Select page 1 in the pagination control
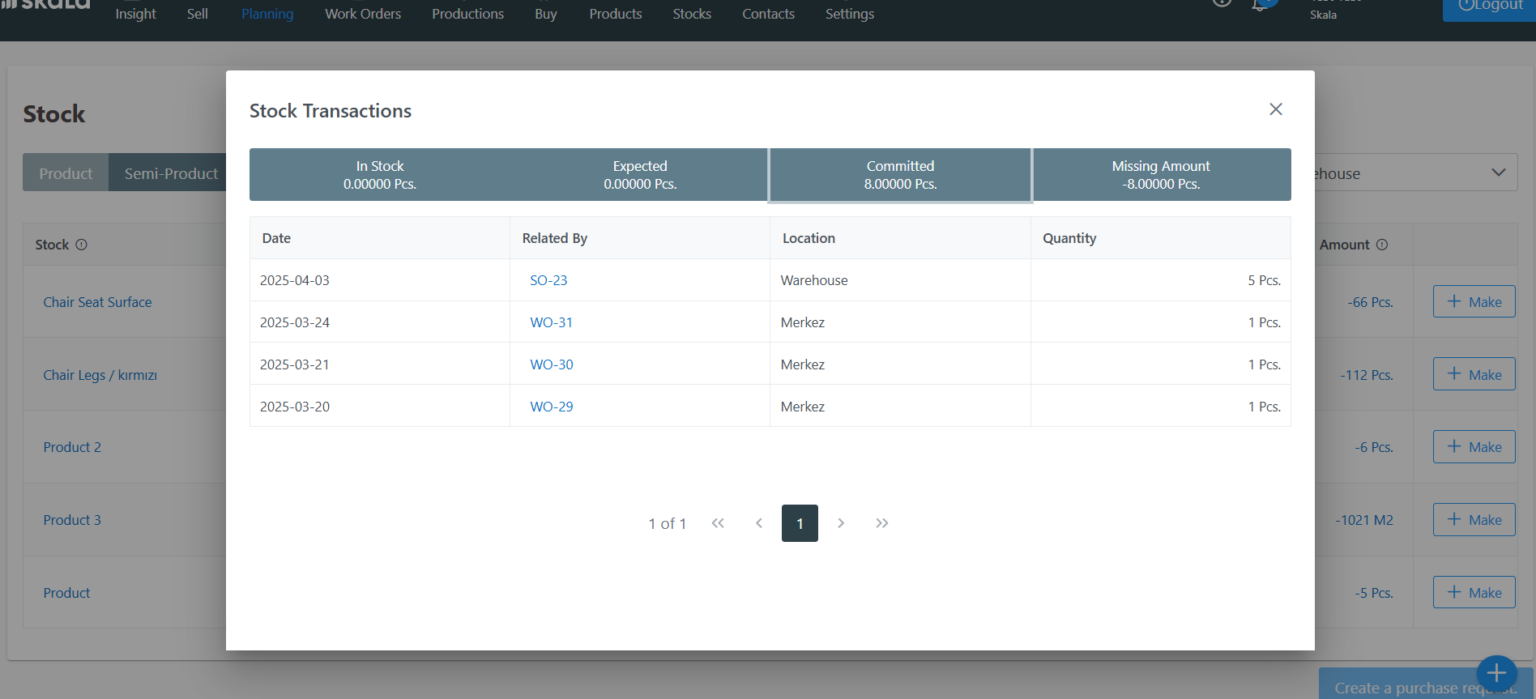 click(x=799, y=523)
